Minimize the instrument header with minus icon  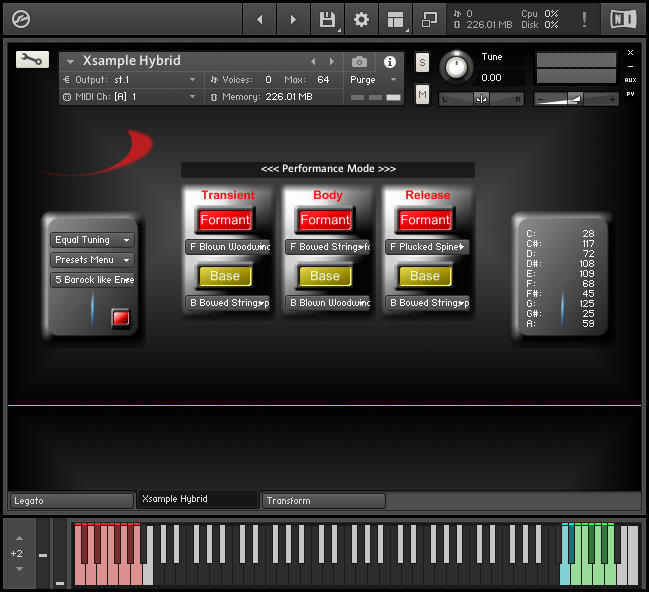pyautogui.click(x=630, y=66)
